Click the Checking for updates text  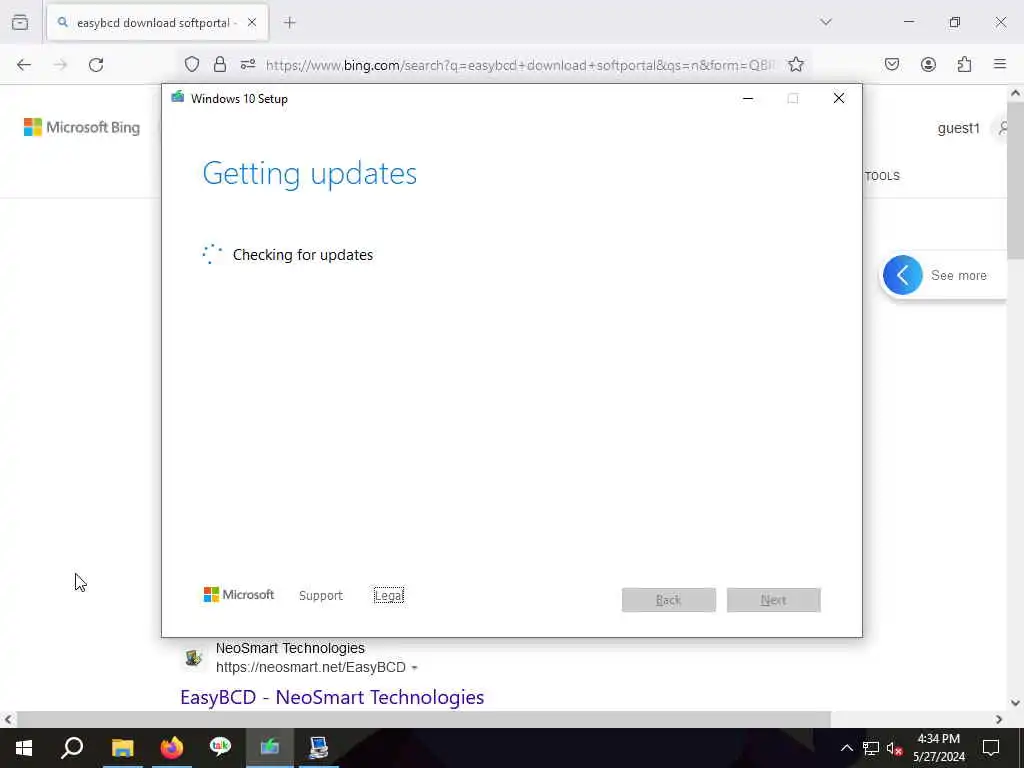click(x=303, y=255)
